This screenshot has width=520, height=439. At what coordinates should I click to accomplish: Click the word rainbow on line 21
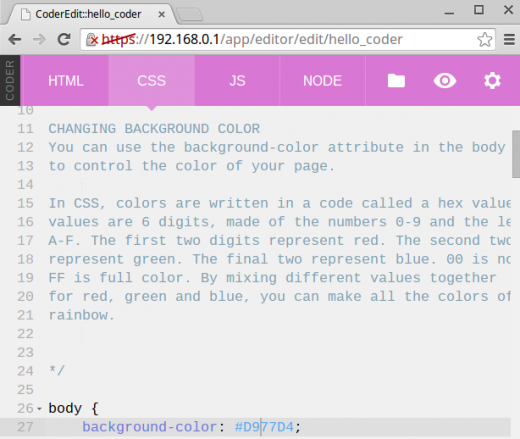[78, 315]
